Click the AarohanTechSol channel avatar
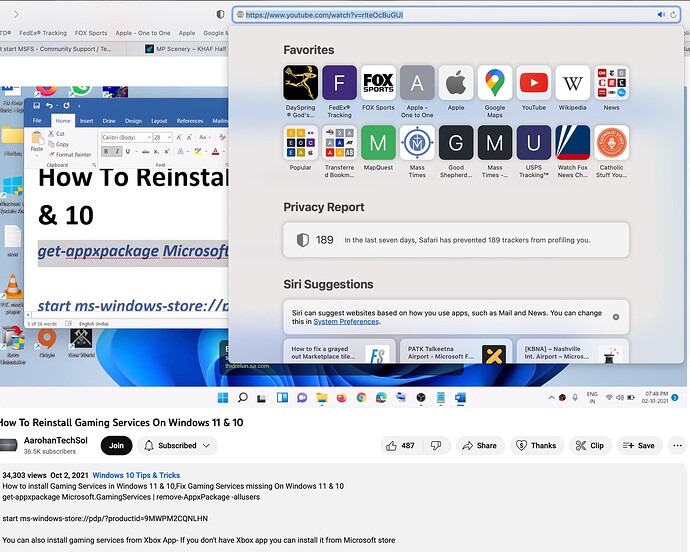This screenshot has height=552, width=690. [9, 445]
